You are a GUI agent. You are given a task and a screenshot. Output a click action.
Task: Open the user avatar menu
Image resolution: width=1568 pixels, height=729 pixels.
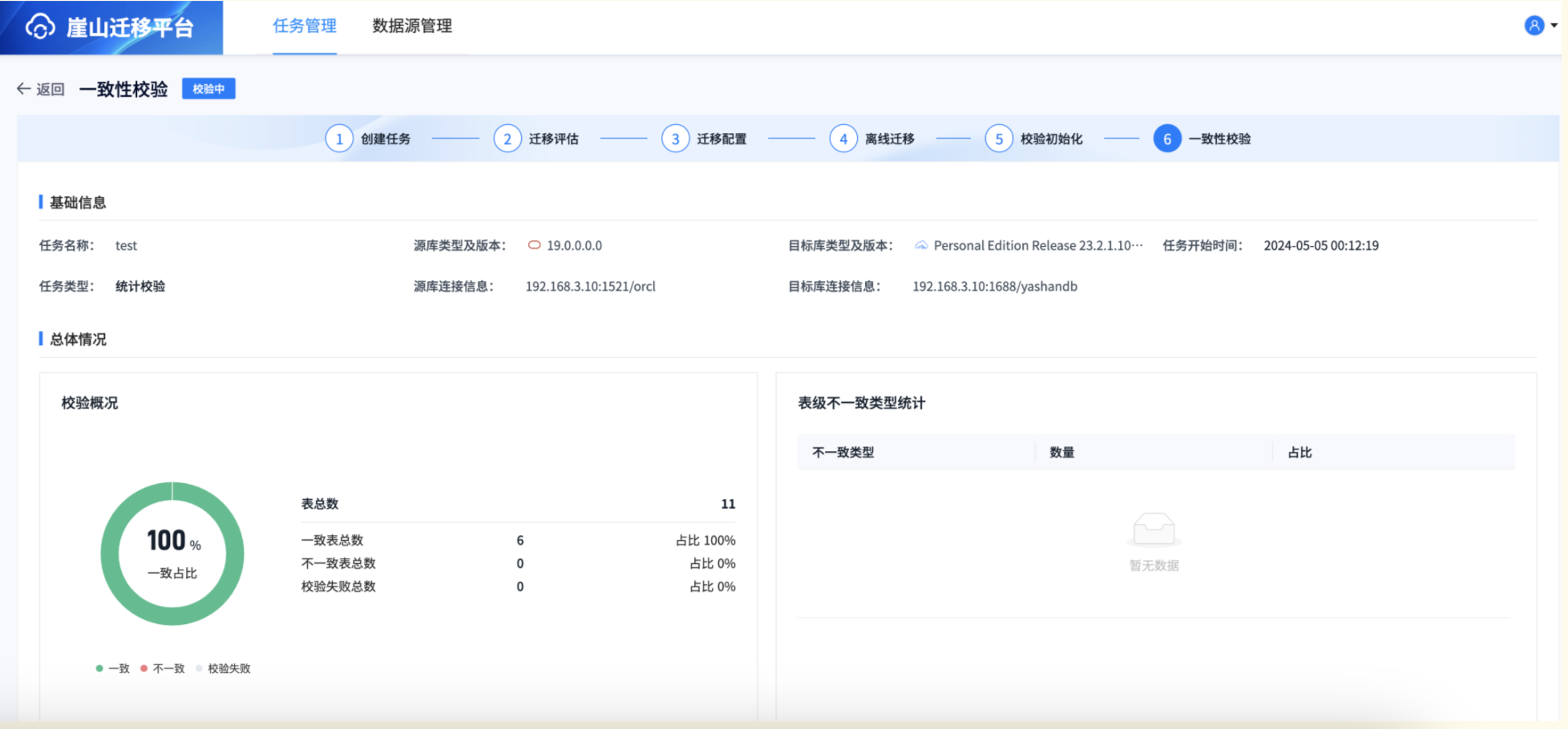1534,26
